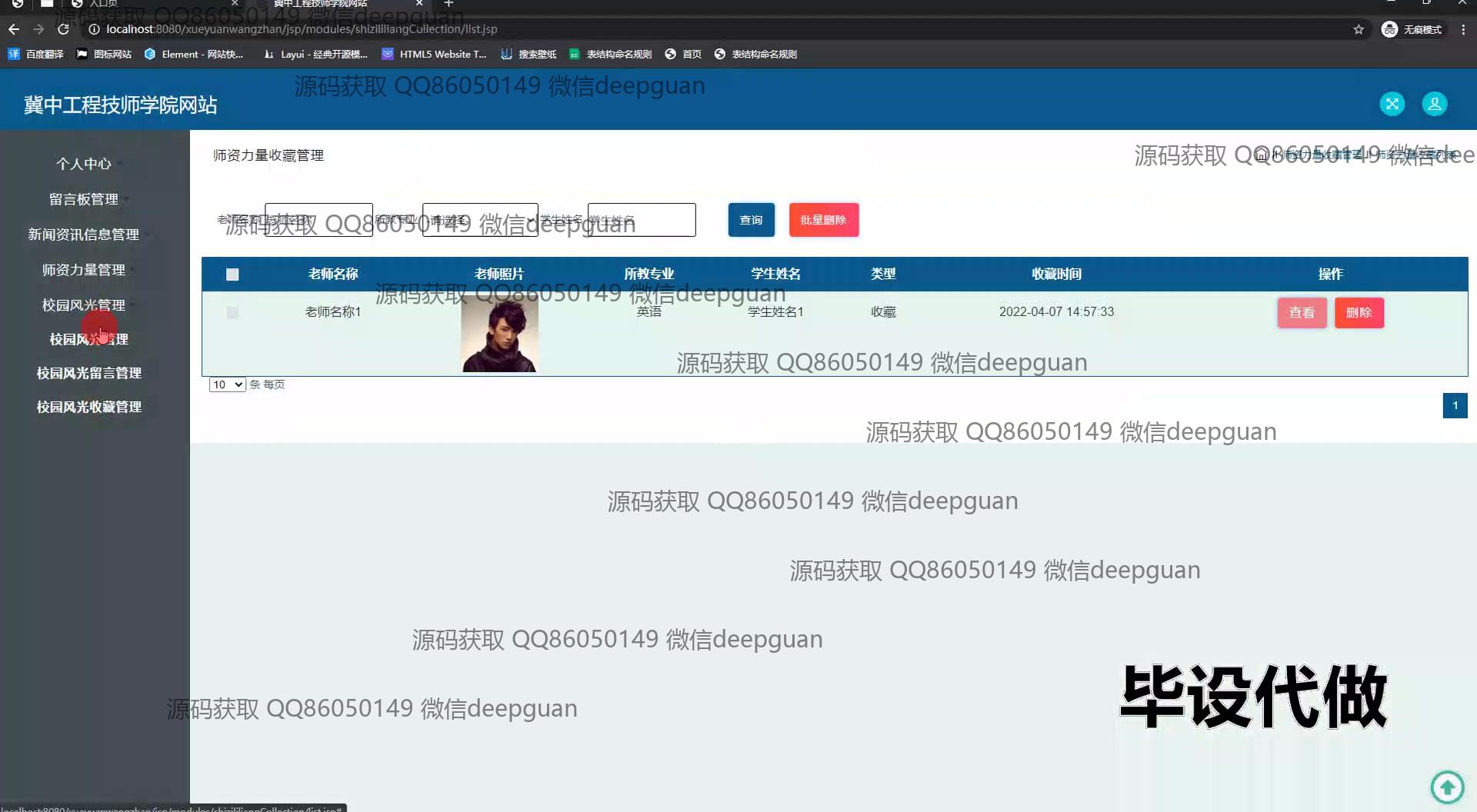Check the row checkbox for 老师名称1
Screen dimensions: 1477x812
click(x=232, y=312)
